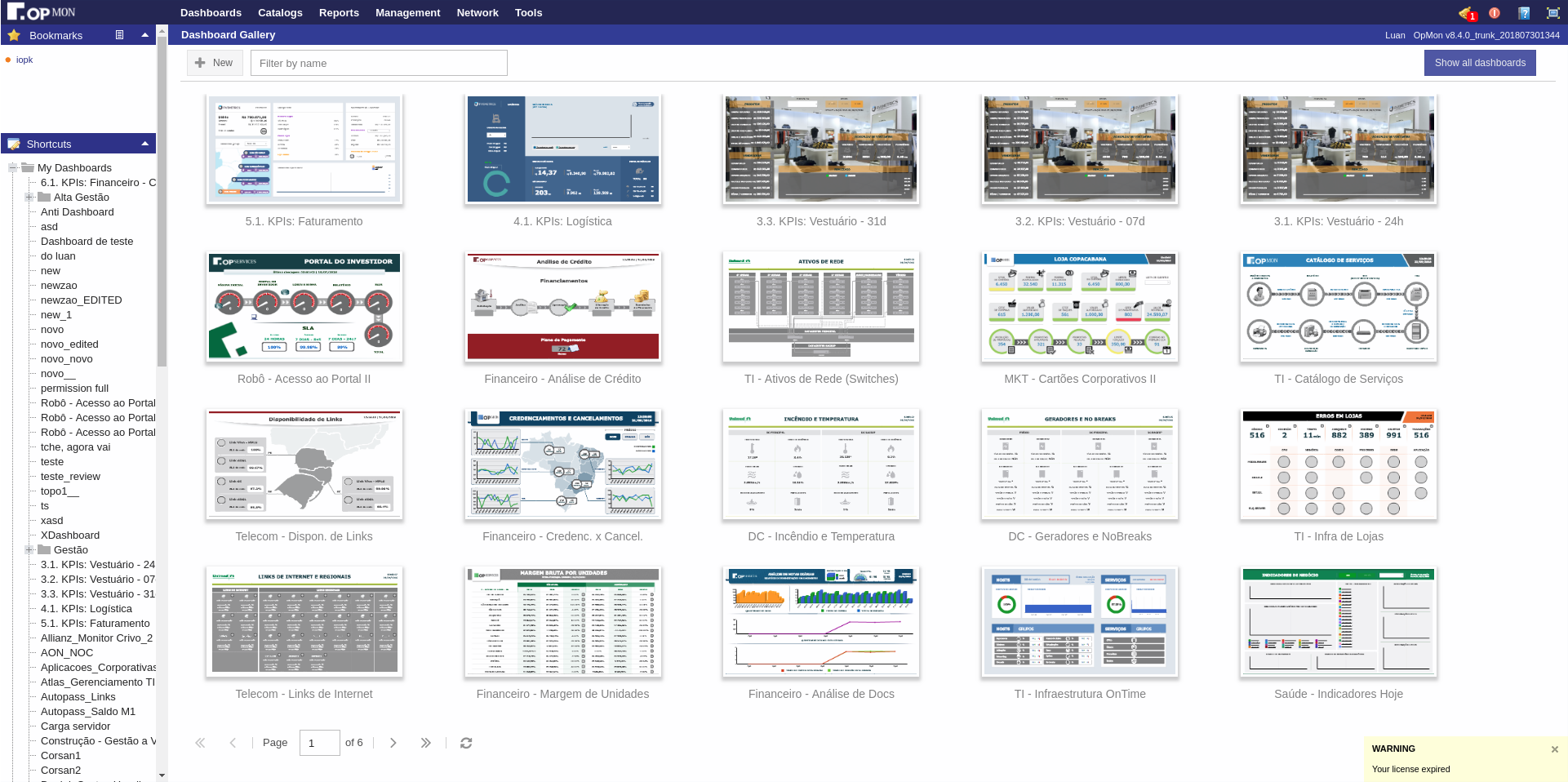The height and width of the screenshot is (782, 1568).
Task: Click the Show all dashboards button
Action: click(x=1479, y=63)
